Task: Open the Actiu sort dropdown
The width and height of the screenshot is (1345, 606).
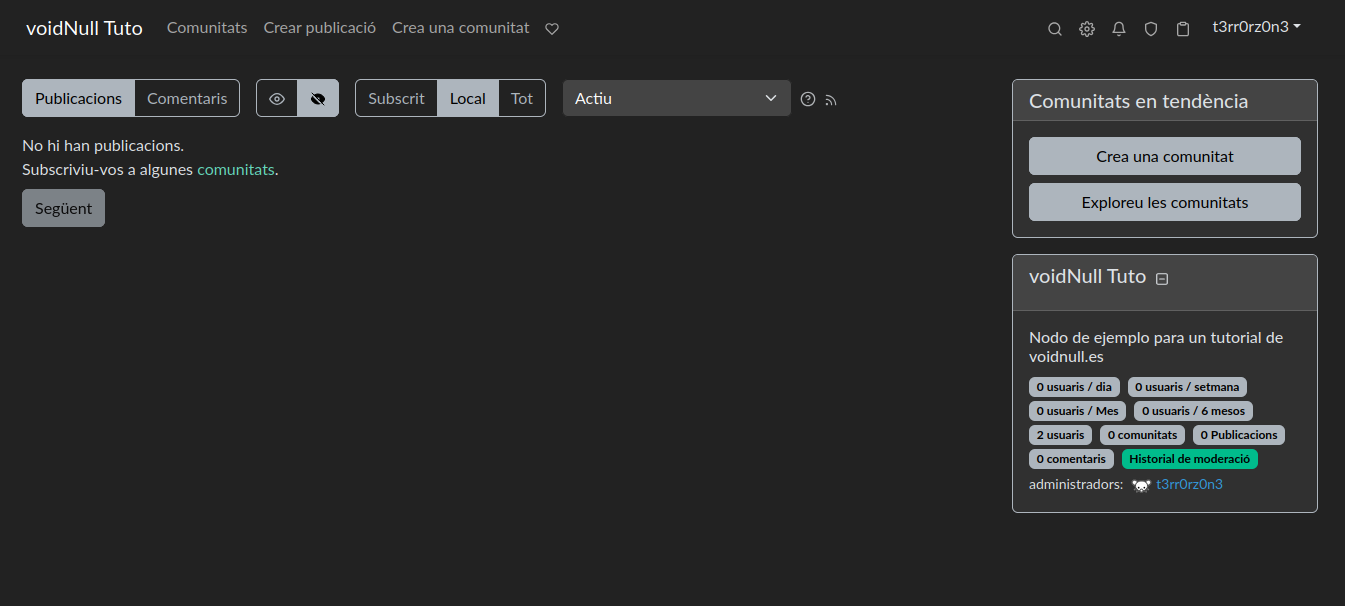Action: [676, 98]
